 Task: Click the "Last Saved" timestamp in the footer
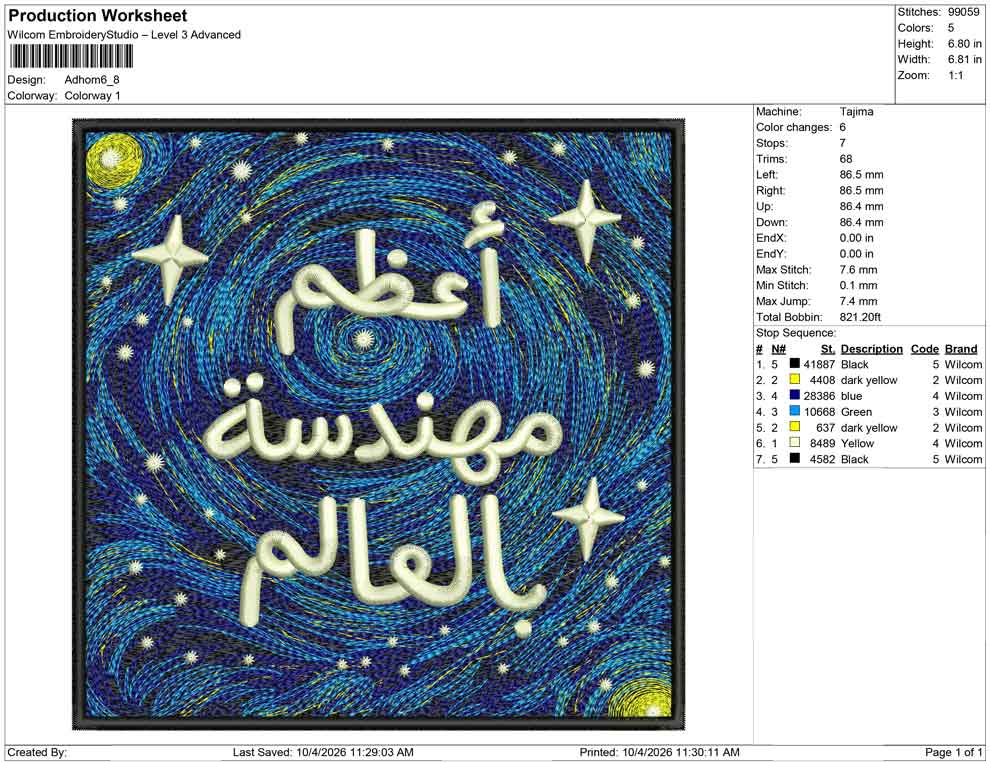tap(323, 752)
